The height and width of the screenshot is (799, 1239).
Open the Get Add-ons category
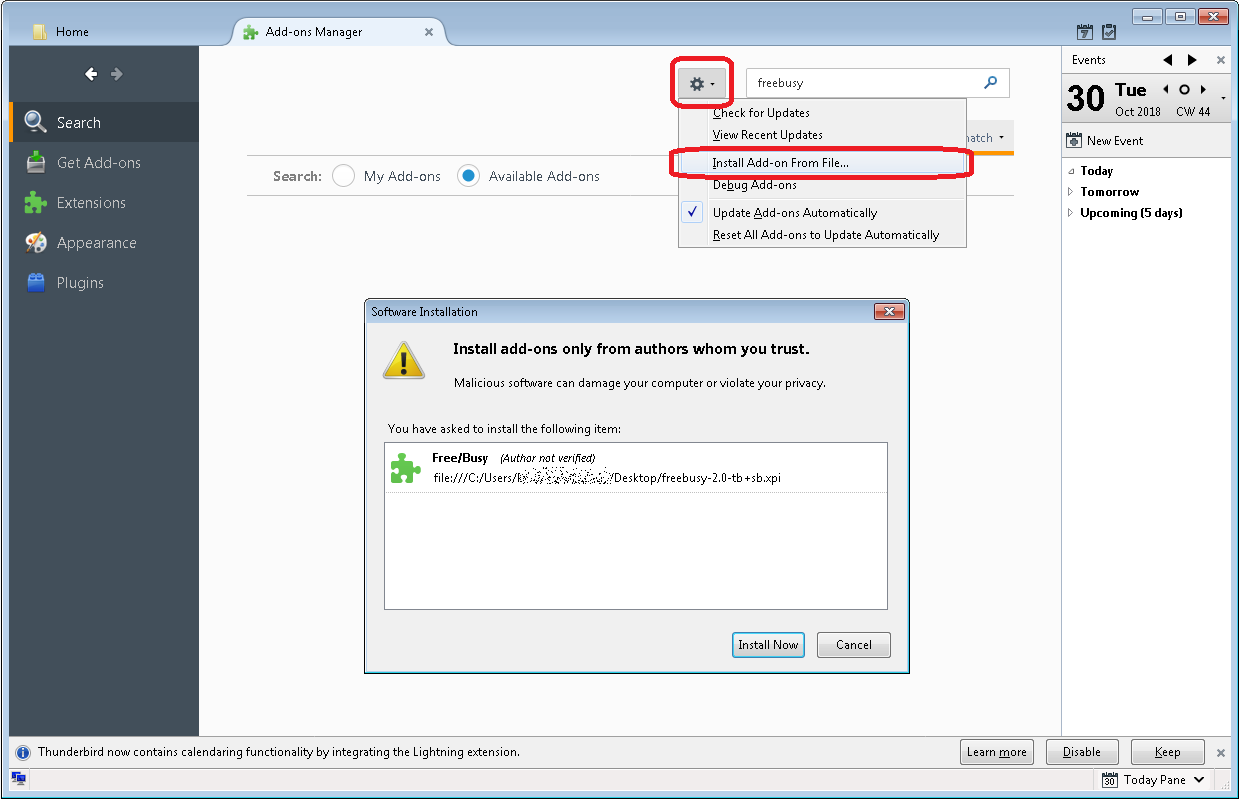(104, 162)
